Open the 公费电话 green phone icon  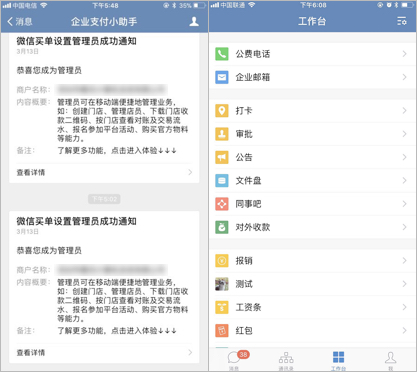click(222, 54)
